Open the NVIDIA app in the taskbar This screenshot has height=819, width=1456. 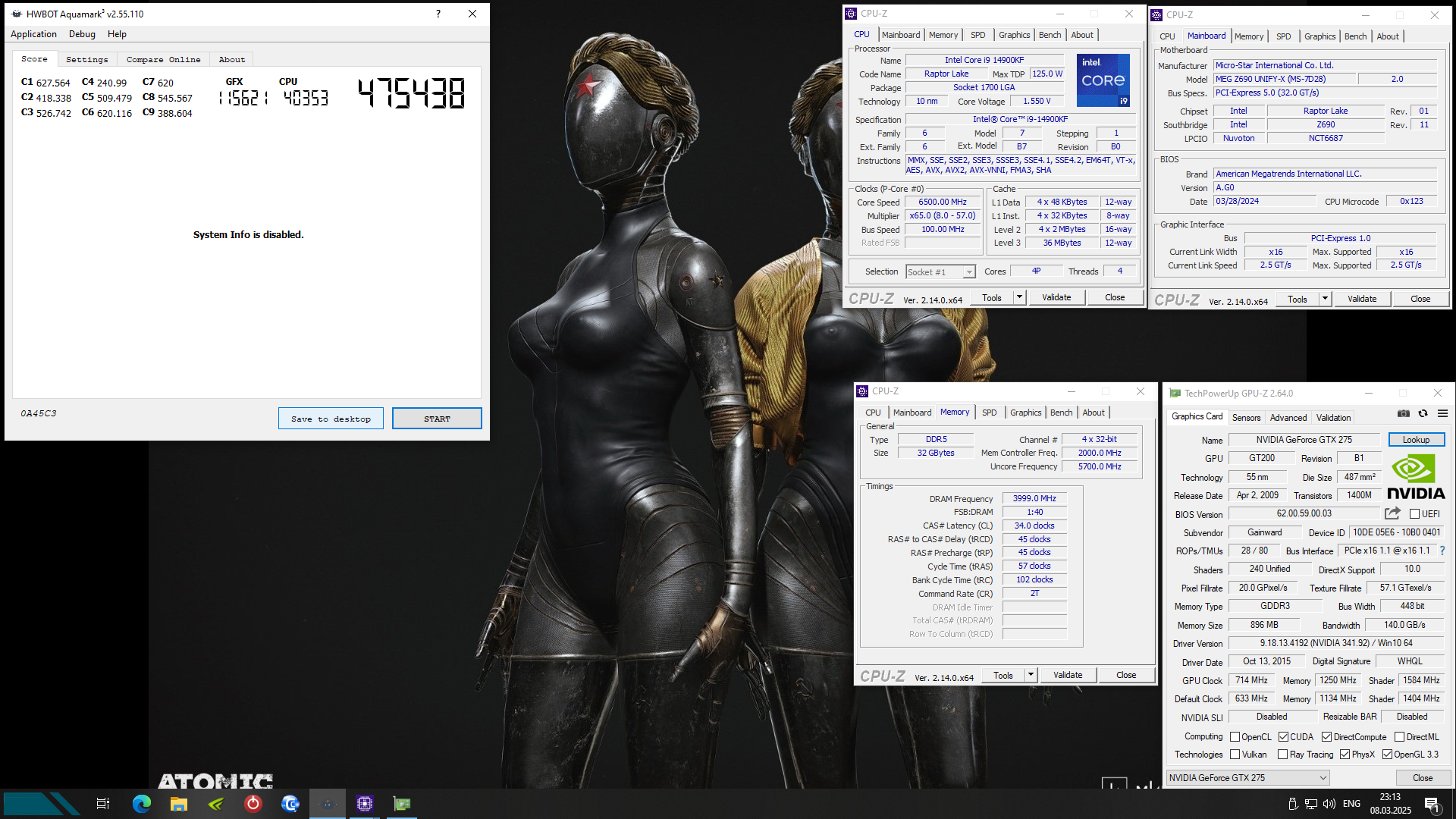tap(216, 804)
